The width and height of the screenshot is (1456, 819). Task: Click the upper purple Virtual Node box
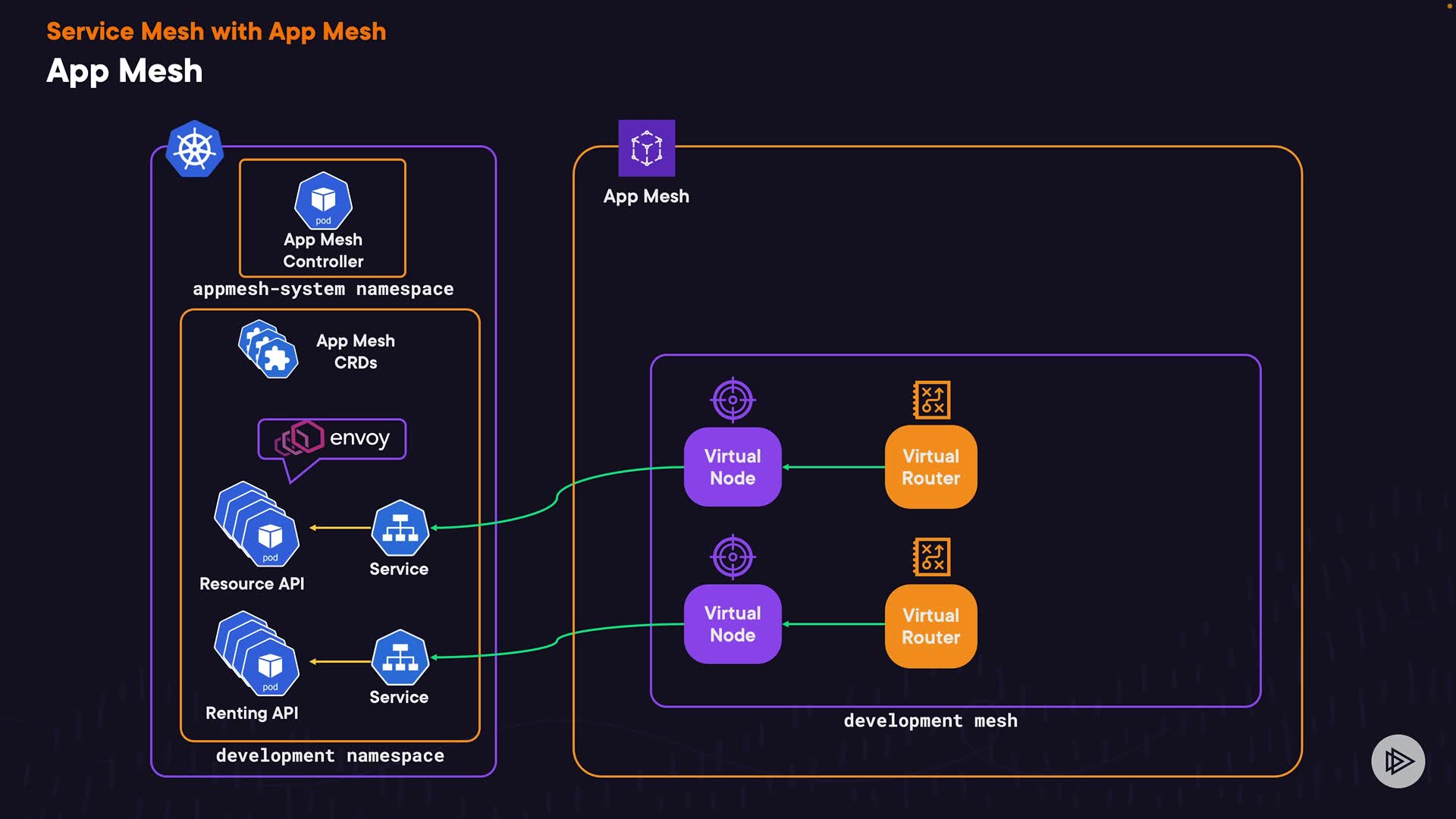pyautogui.click(x=733, y=467)
